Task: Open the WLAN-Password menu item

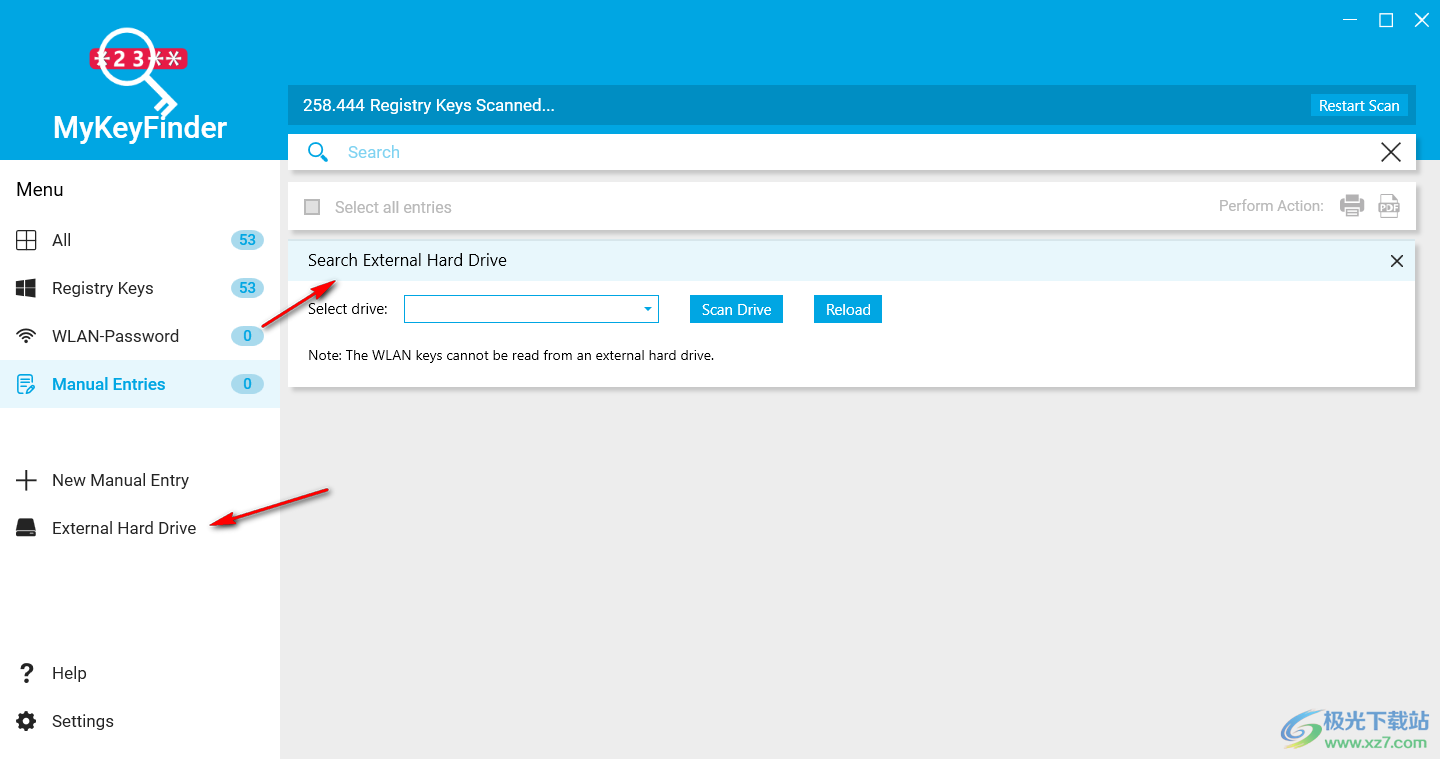Action: click(140, 336)
